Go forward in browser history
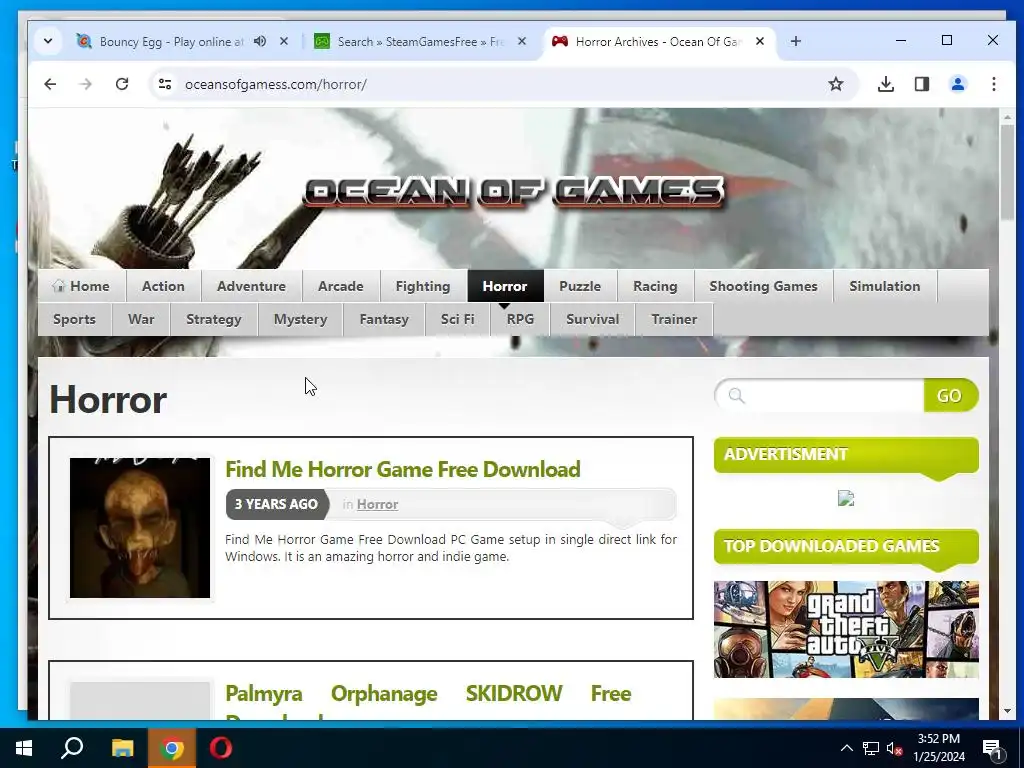The height and width of the screenshot is (768, 1024). click(x=86, y=84)
